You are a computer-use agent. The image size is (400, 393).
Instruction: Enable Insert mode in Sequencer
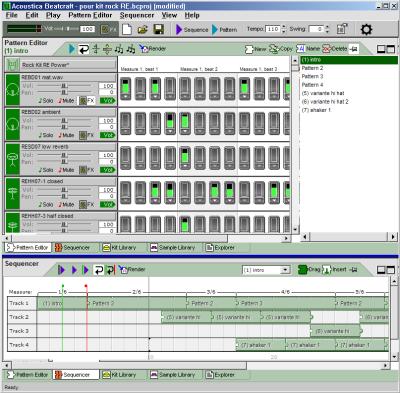tap(335, 269)
